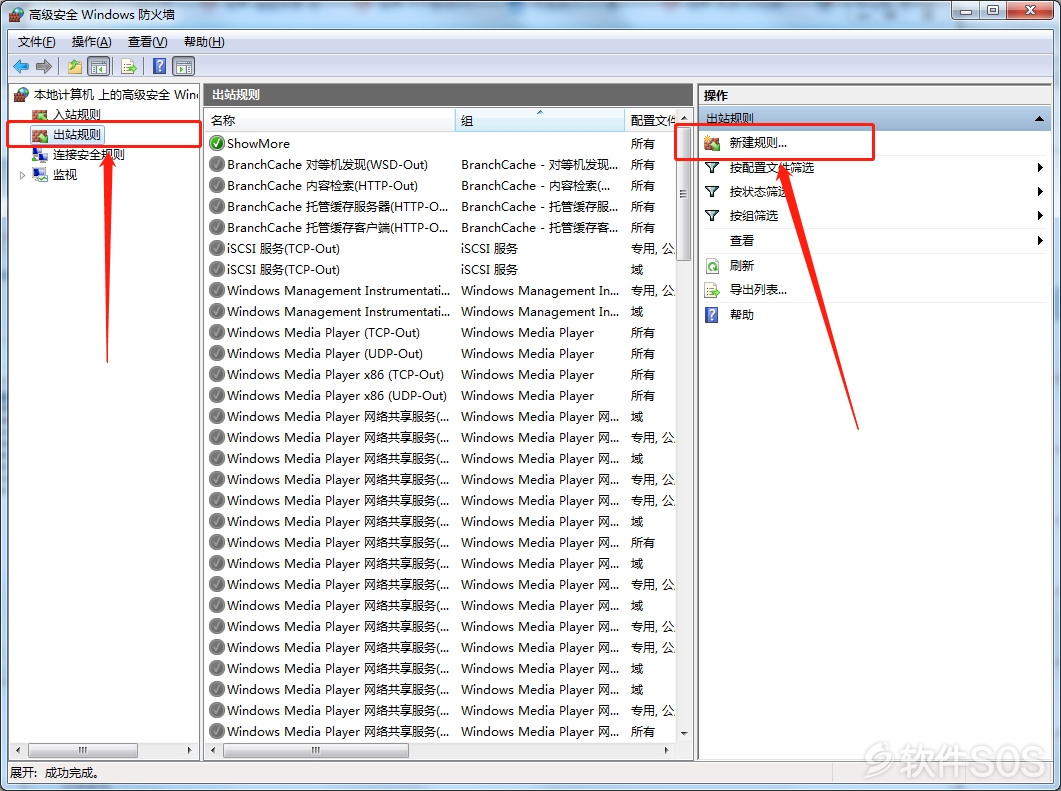
Task: Click 查看 in the Actions pane
Action: [742, 240]
